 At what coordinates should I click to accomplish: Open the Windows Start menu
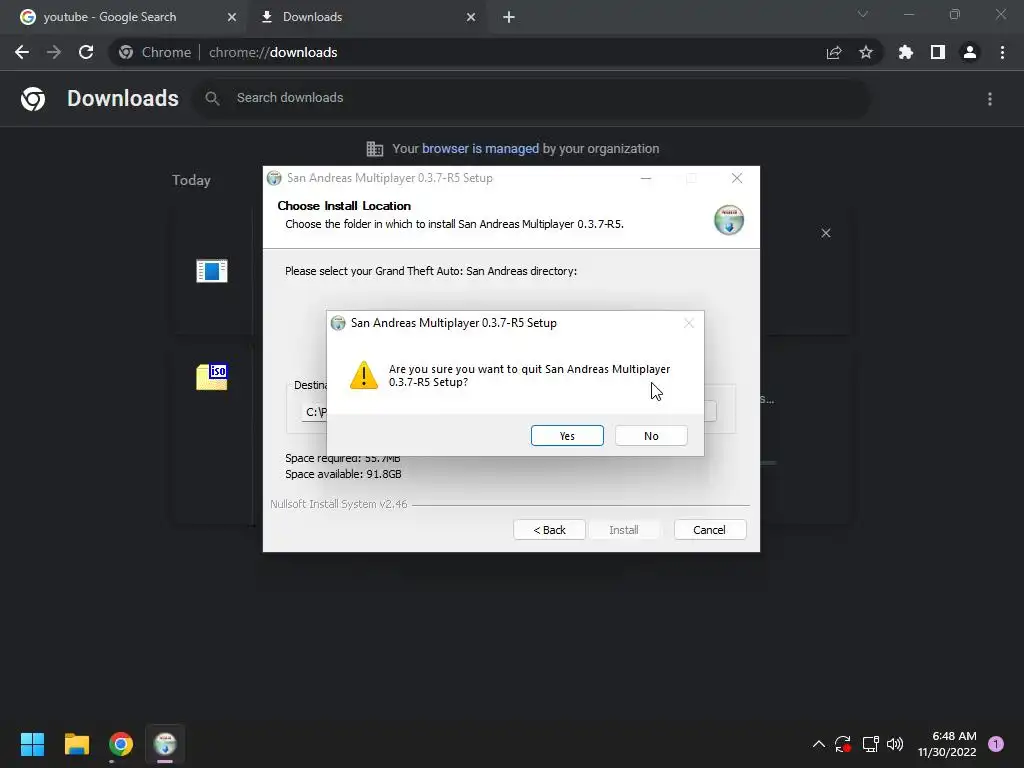pos(32,744)
